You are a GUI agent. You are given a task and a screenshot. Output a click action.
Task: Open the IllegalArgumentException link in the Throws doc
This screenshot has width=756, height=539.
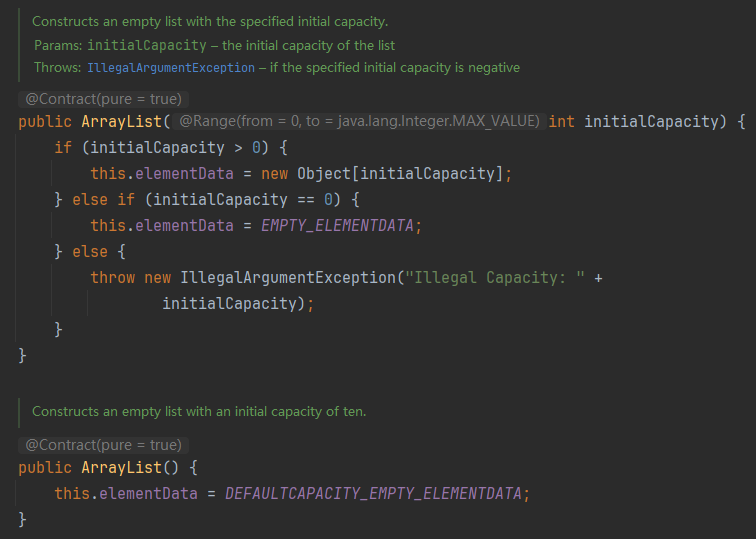pos(171,68)
